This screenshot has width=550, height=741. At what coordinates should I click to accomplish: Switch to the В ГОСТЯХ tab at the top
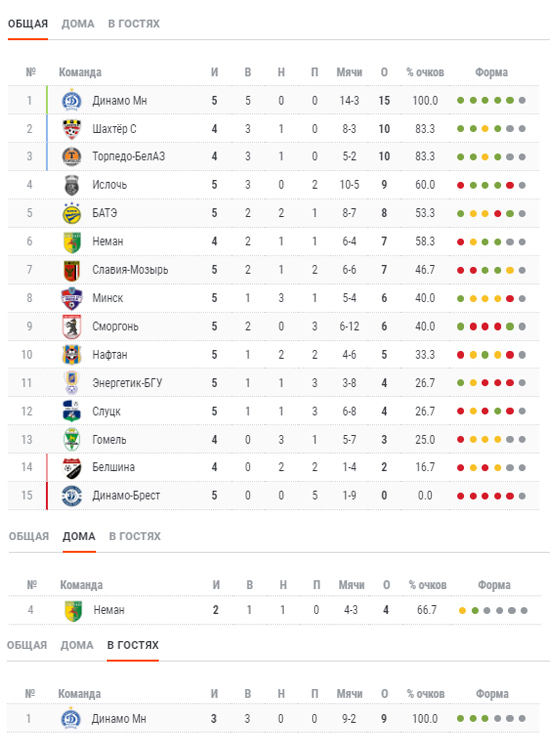click(134, 24)
